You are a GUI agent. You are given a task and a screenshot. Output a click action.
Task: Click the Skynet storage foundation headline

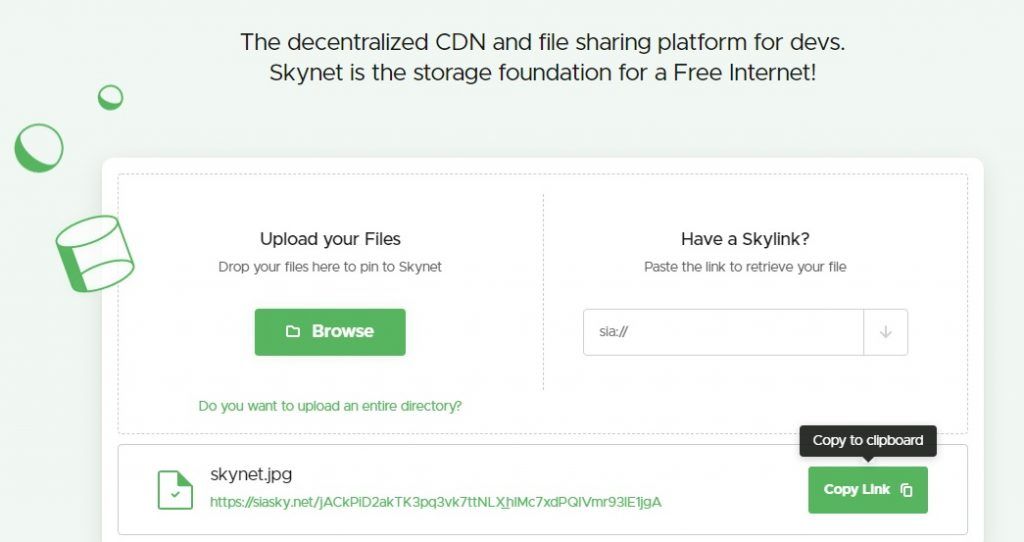coord(543,72)
